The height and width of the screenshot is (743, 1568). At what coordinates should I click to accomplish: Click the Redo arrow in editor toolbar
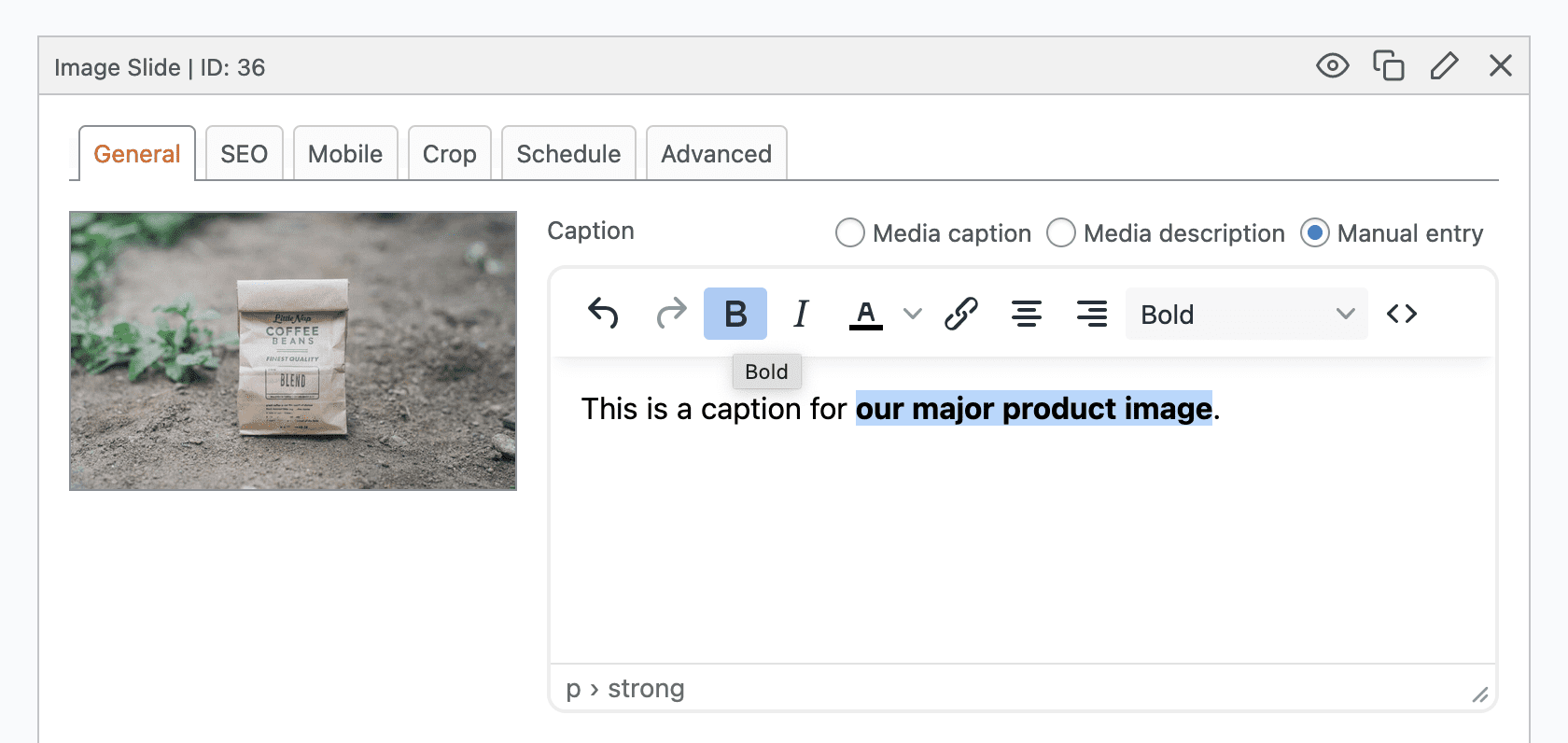pos(670,314)
